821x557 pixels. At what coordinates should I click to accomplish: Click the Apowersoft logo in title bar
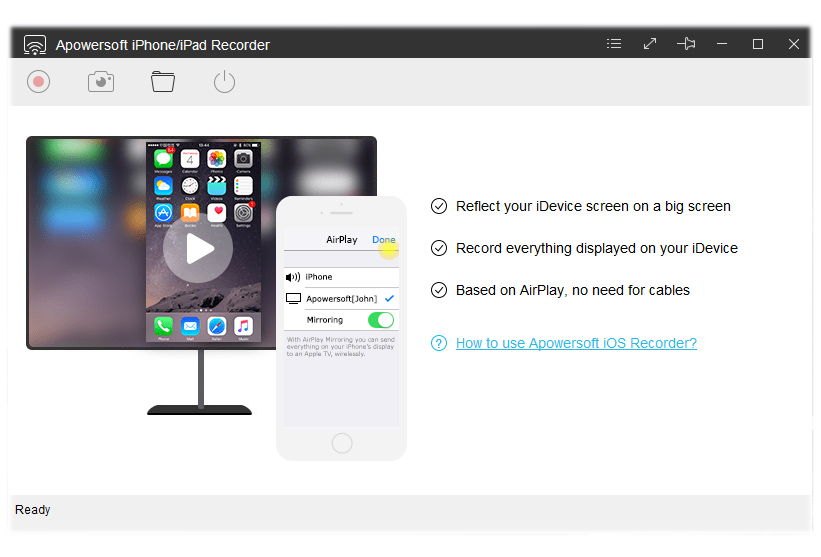(x=35, y=45)
